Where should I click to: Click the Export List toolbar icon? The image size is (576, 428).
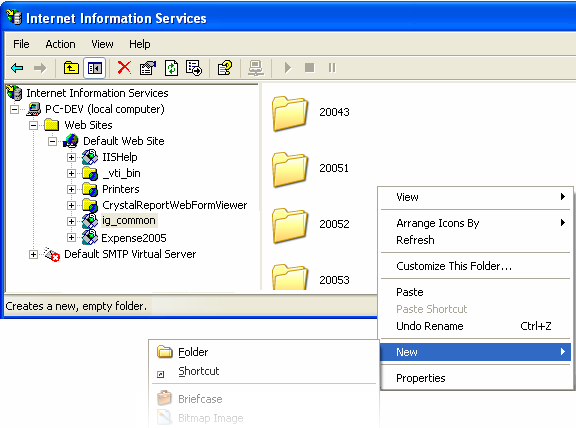coord(194,68)
